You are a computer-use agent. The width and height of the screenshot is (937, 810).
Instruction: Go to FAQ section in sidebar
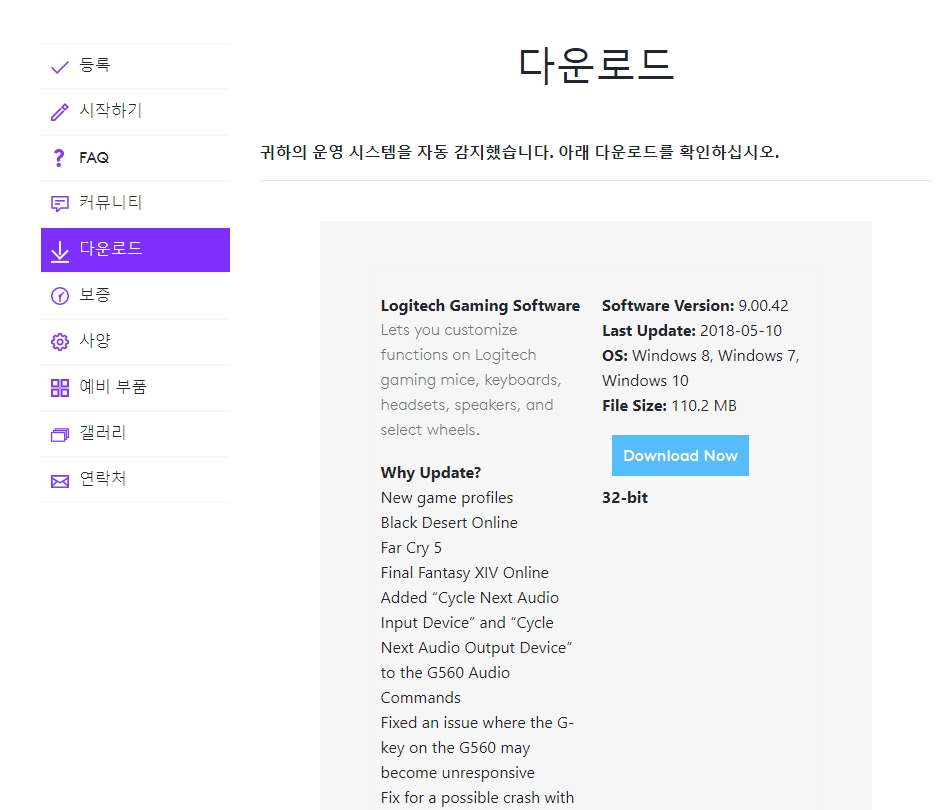point(136,158)
